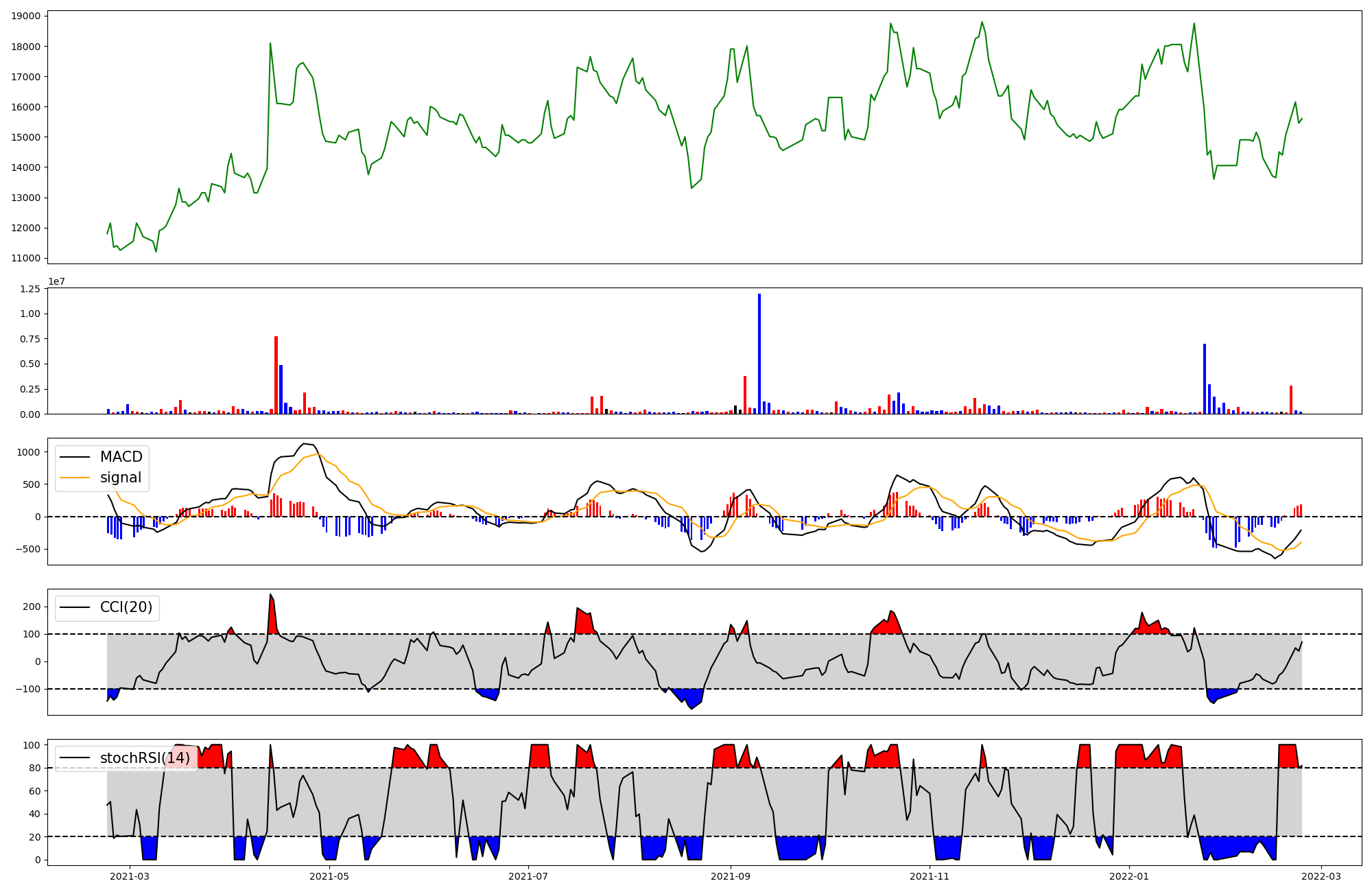Select the 2021-03 x-axis date label

pos(129,876)
